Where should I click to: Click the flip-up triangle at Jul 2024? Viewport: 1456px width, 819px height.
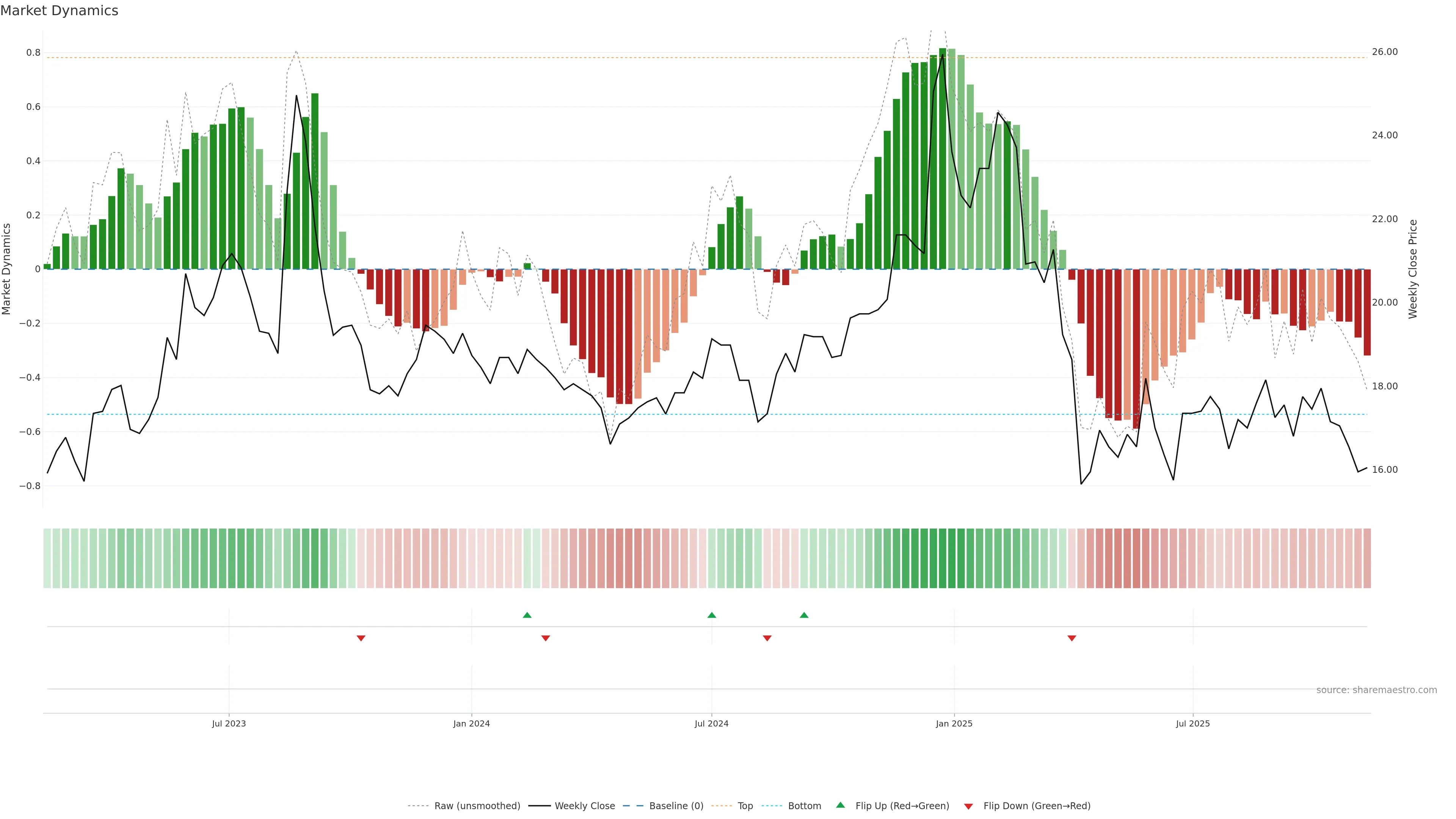pos(712,615)
